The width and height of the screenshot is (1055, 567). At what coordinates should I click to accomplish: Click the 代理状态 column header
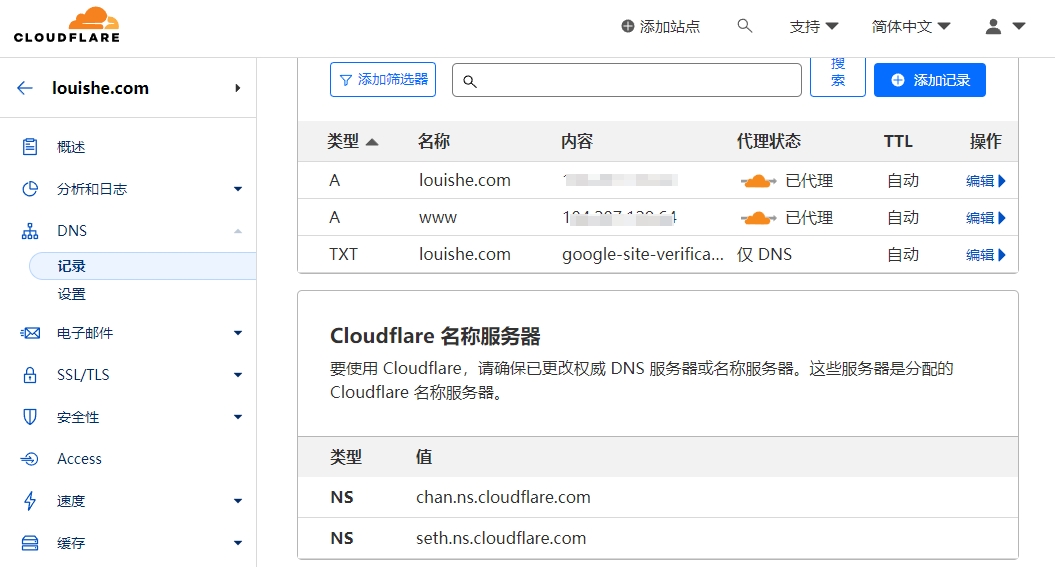coord(769,141)
